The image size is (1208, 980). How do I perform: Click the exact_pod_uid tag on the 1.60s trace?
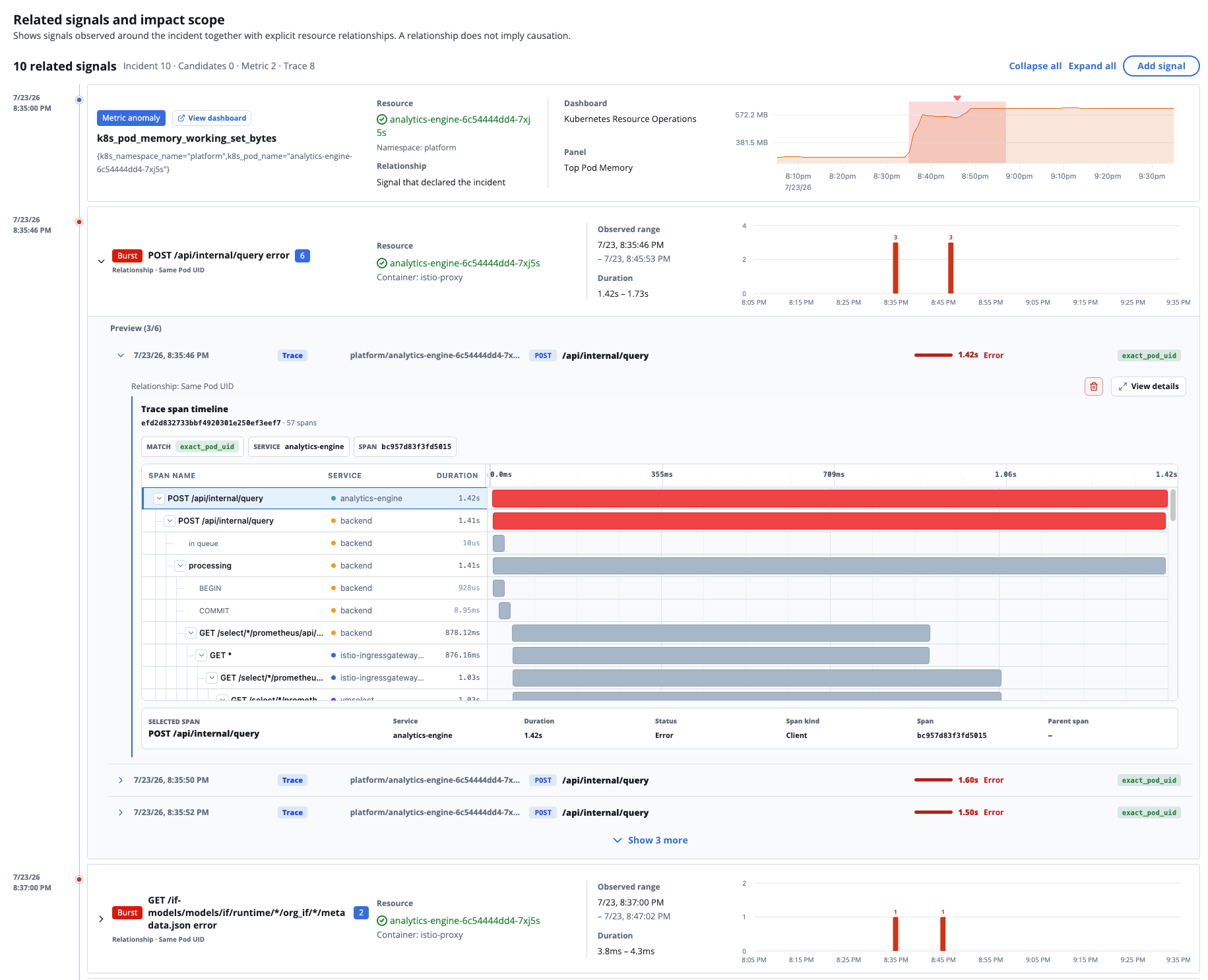[x=1149, y=780]
